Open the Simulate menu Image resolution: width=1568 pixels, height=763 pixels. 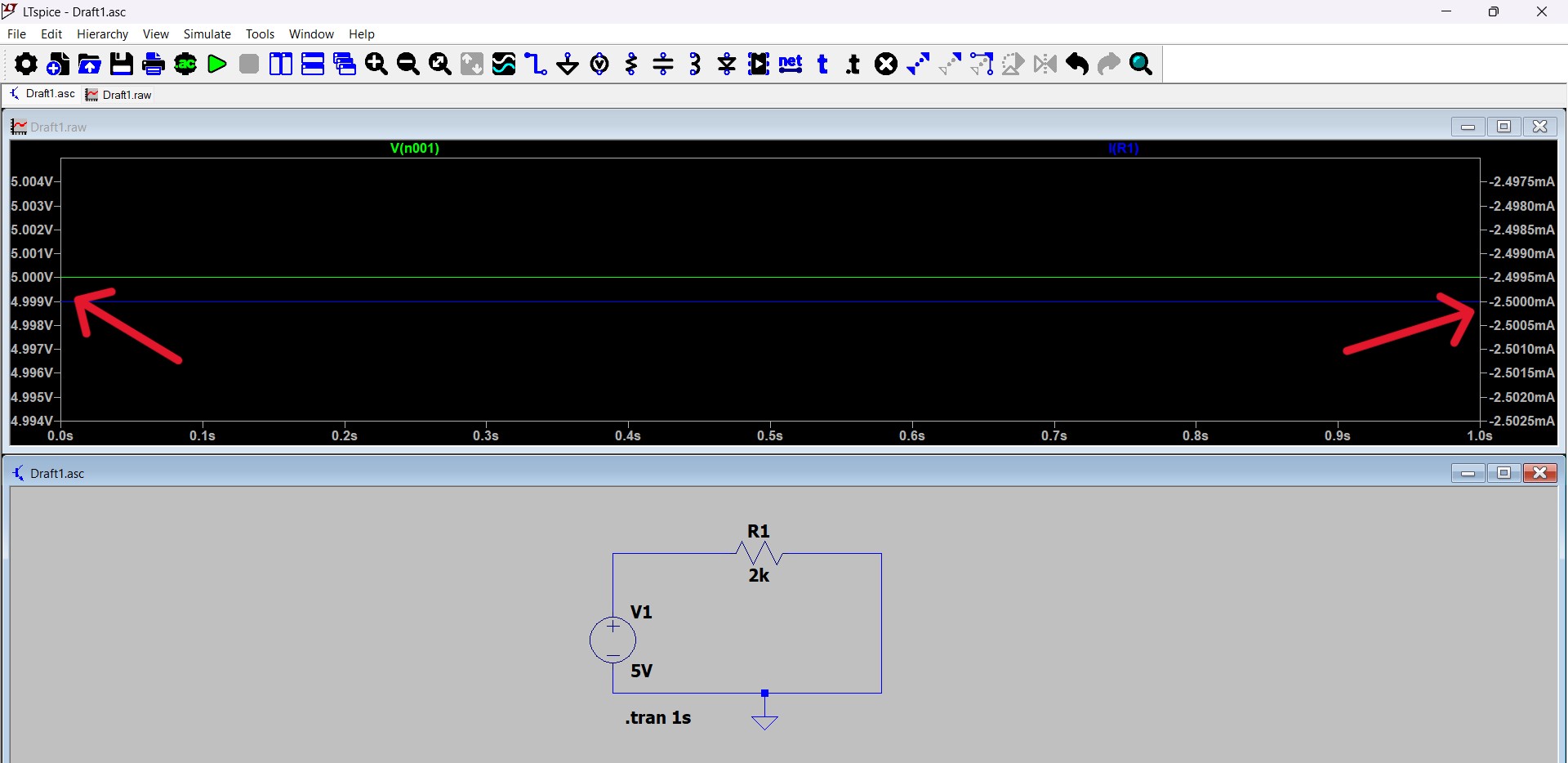point(207,34)
